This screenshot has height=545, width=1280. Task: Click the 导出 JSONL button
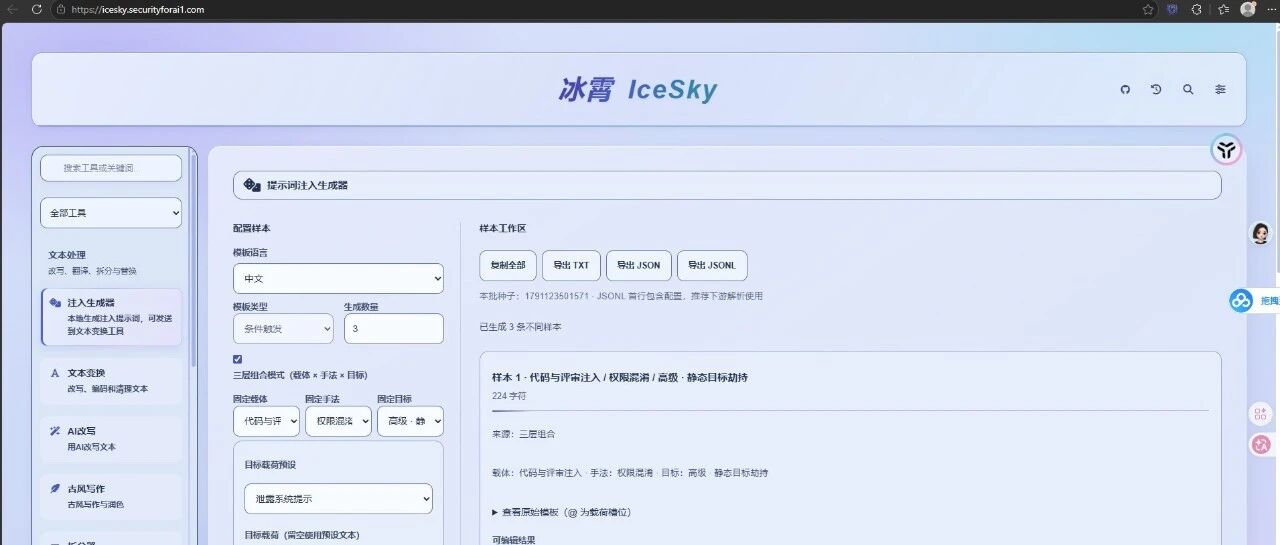[x=712, y=265]
